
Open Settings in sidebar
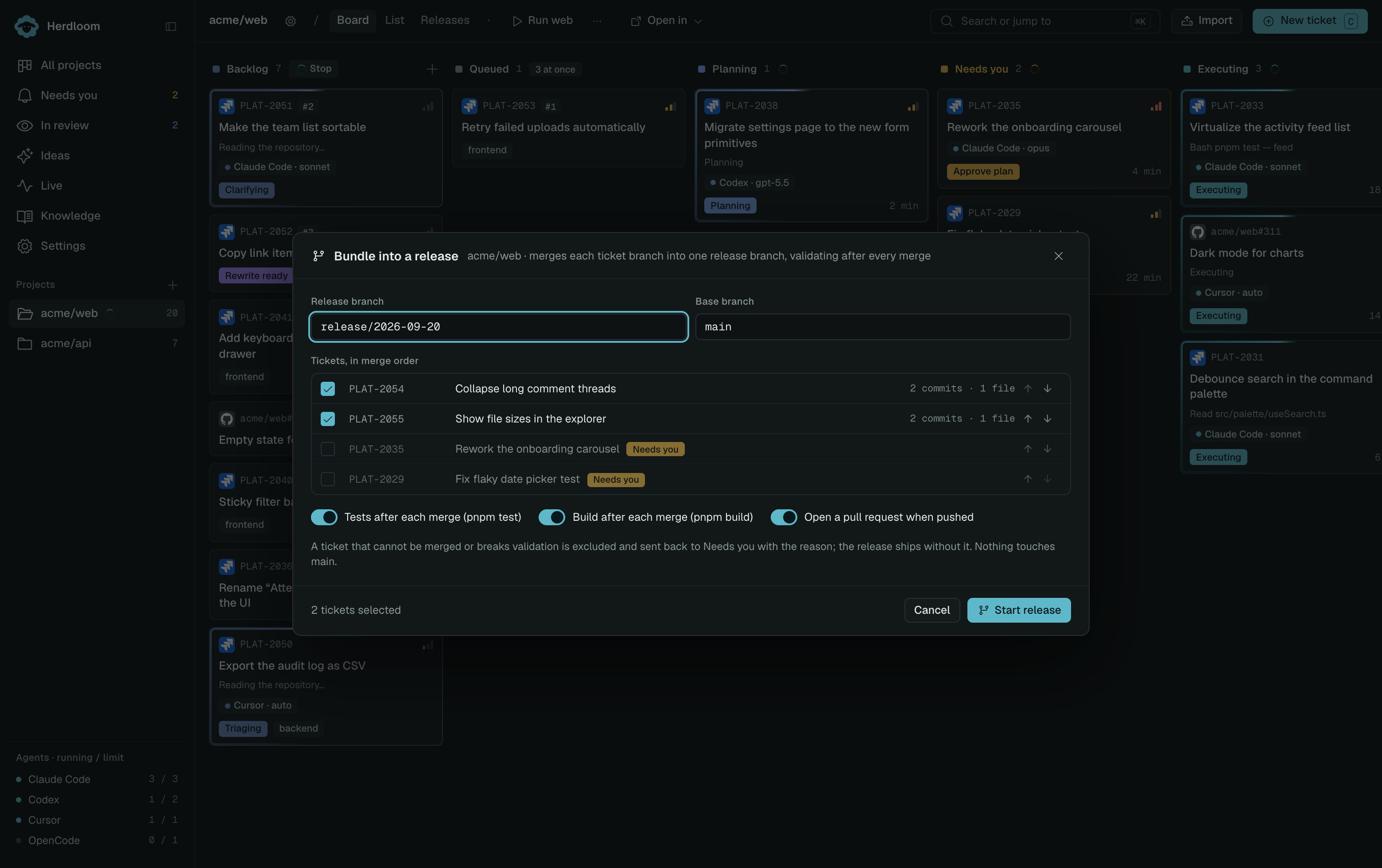(97, 246)
